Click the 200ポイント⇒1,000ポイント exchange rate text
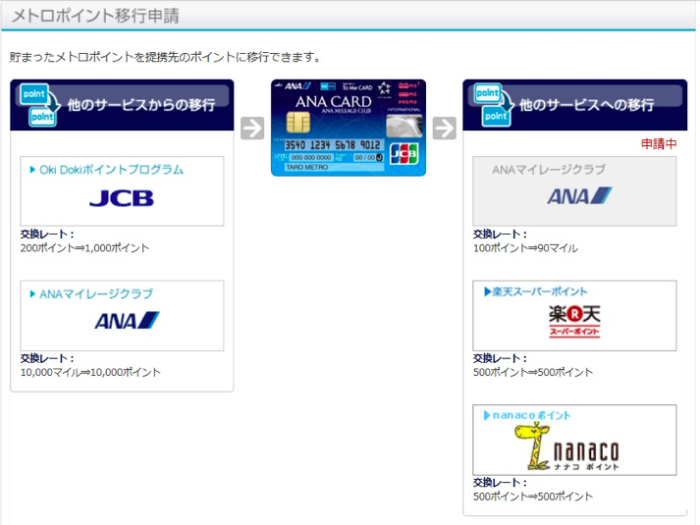The image size is (700, 525). (x=85, y=247)
